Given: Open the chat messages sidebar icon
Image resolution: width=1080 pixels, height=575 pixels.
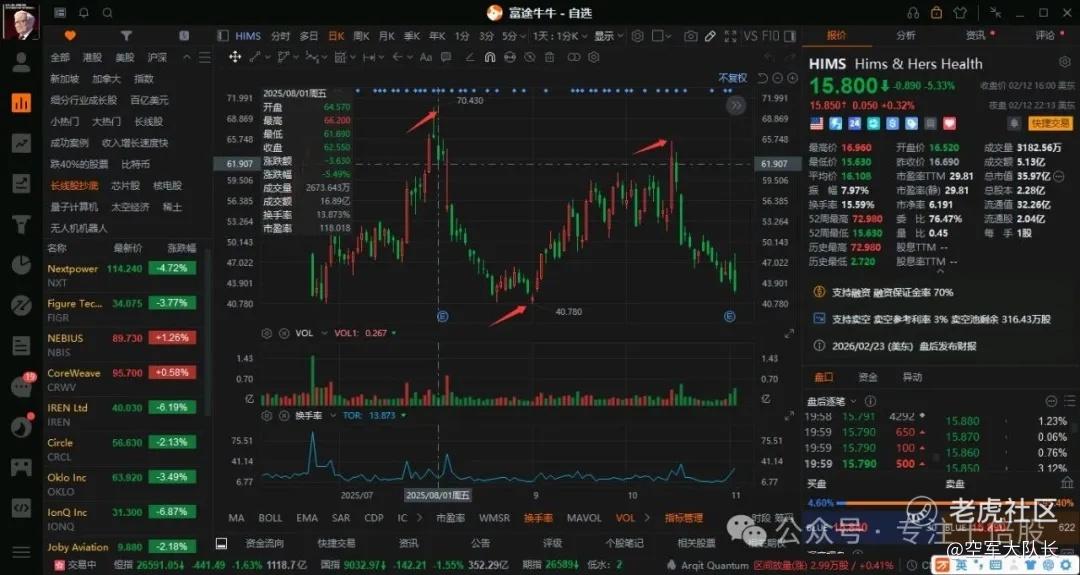Looking at the screenshot, I should (21, 387).
